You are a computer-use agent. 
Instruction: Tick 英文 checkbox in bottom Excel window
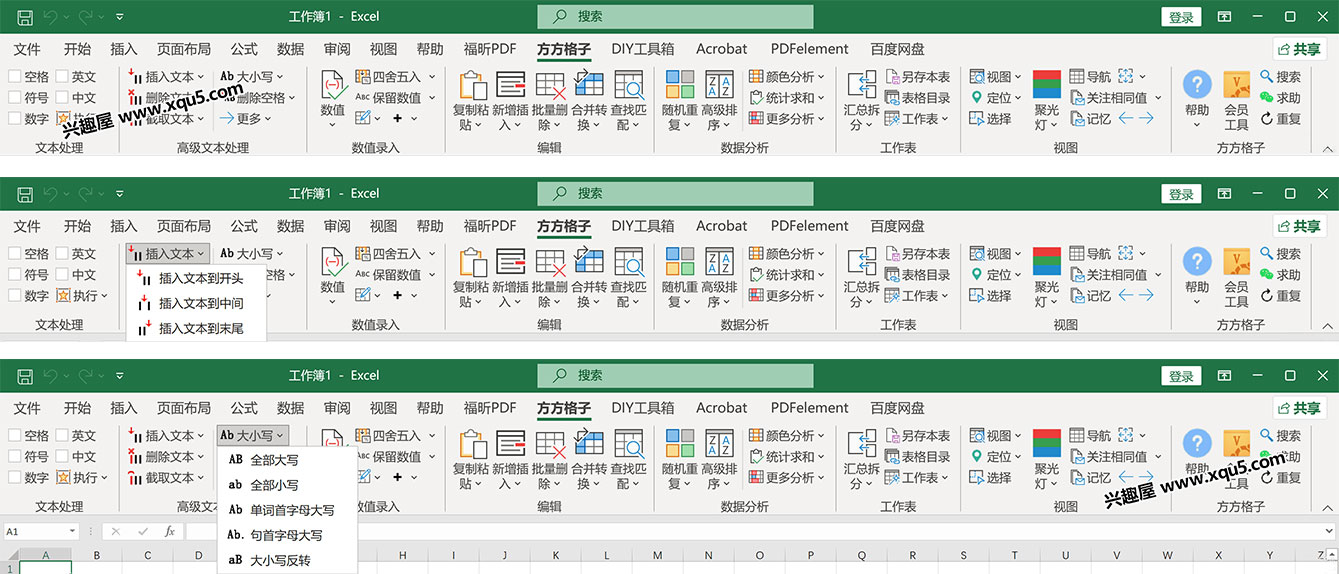tap(62, 436)
